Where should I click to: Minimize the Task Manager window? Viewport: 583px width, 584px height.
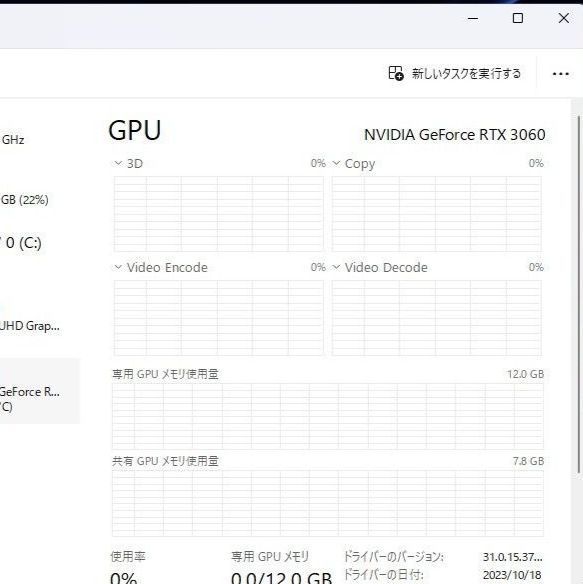click(x=473, y=18)
